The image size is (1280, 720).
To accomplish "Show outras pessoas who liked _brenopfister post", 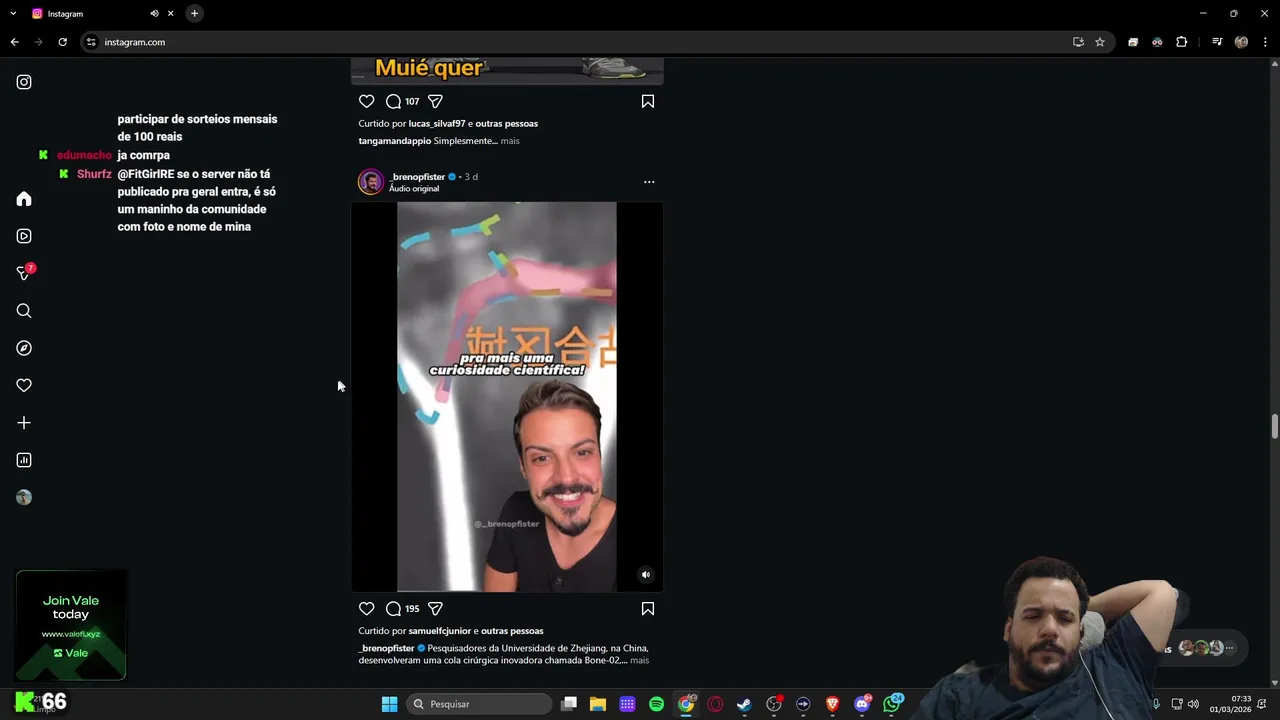I will click(512, 631).
